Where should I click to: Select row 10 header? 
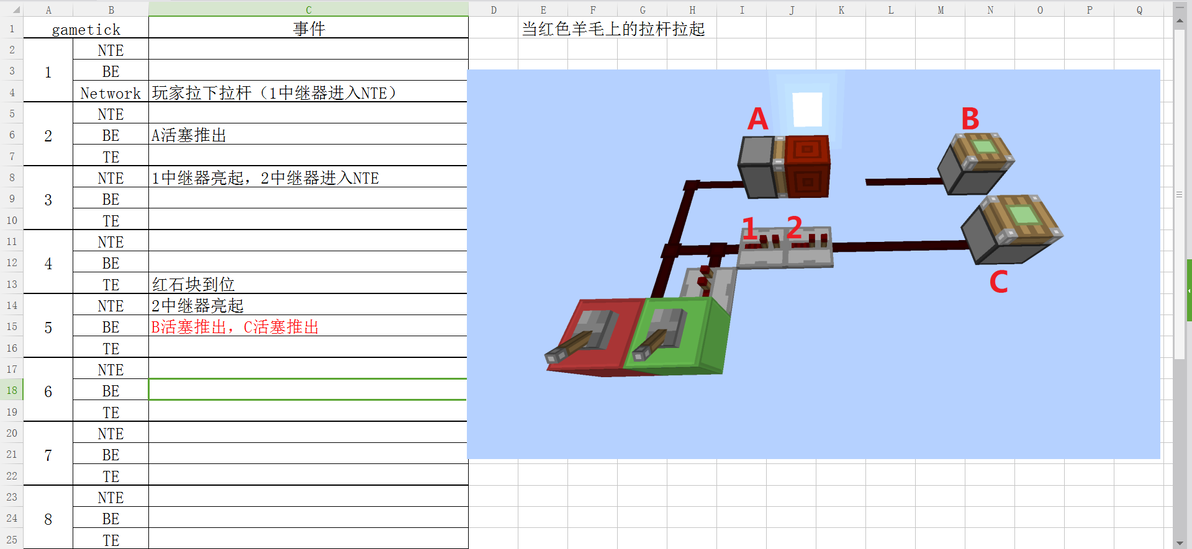11,221
